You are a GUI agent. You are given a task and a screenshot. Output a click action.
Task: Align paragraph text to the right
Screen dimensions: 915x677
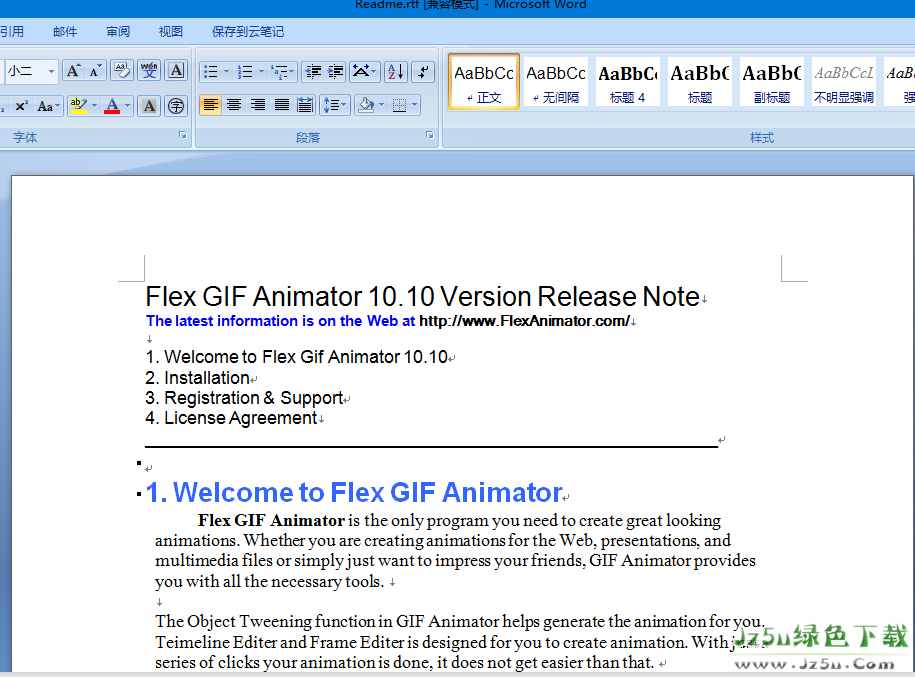[x=258, y=105]
